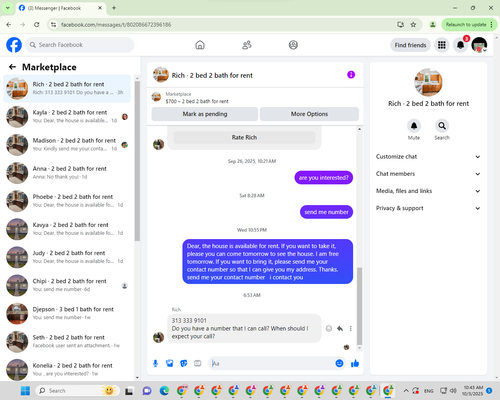The width and height of the screenshot is (500, 400).
Task: Show hidden system tray icons
Action: [x=406, y=391]
